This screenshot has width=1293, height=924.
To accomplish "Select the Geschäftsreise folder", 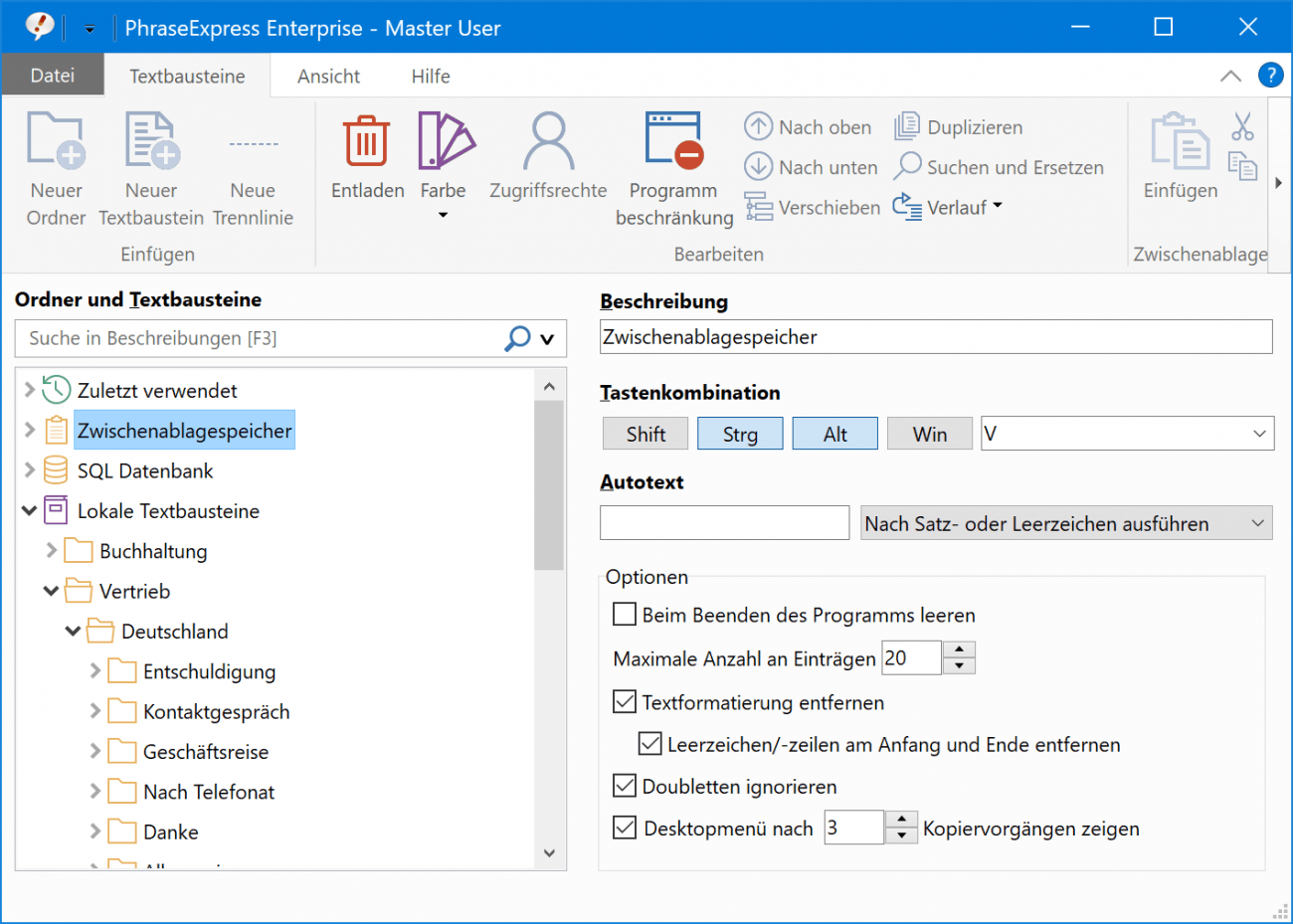I will pos(205,752).
